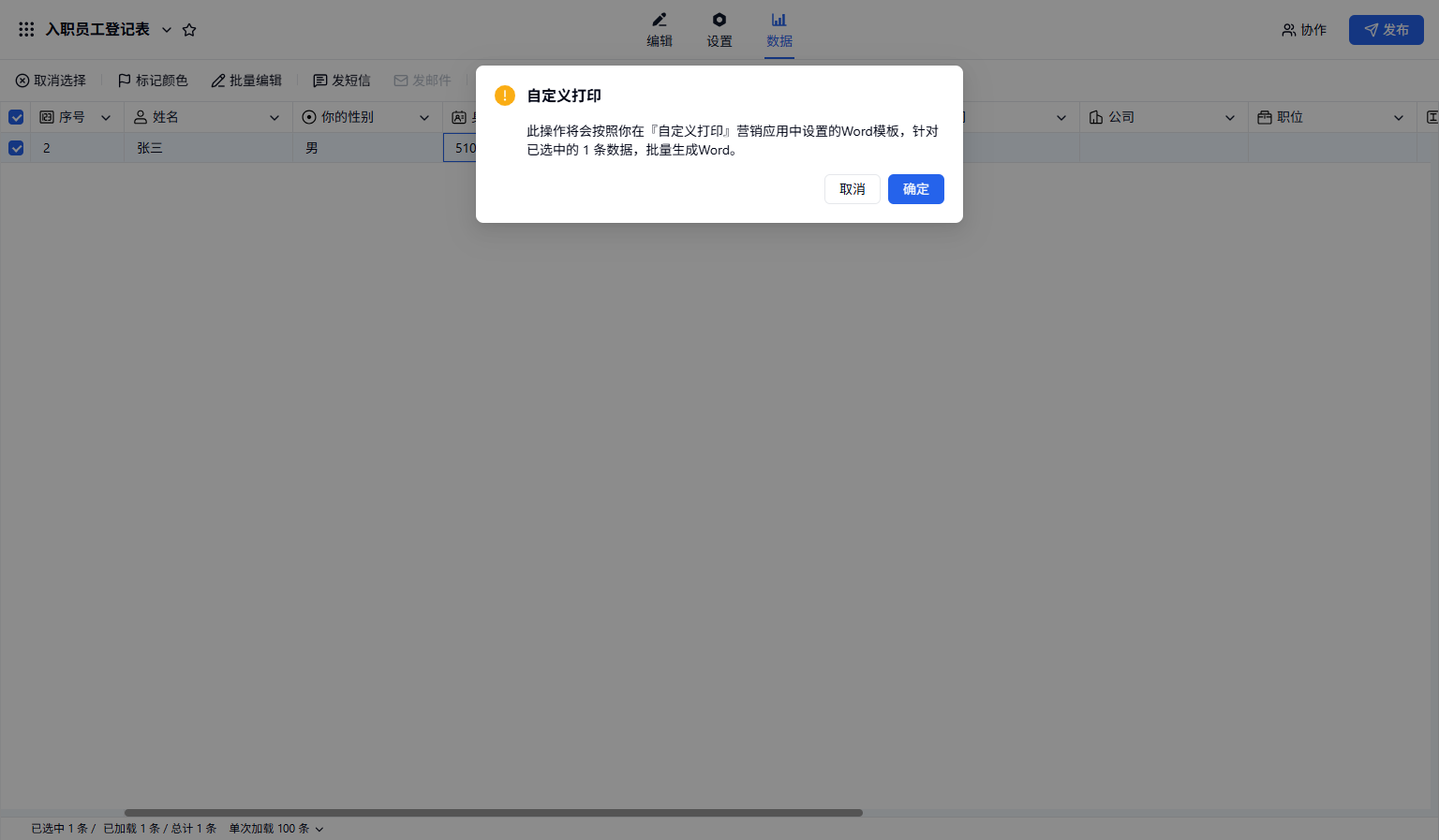Click the 发短信 message icon

point(320,81)
